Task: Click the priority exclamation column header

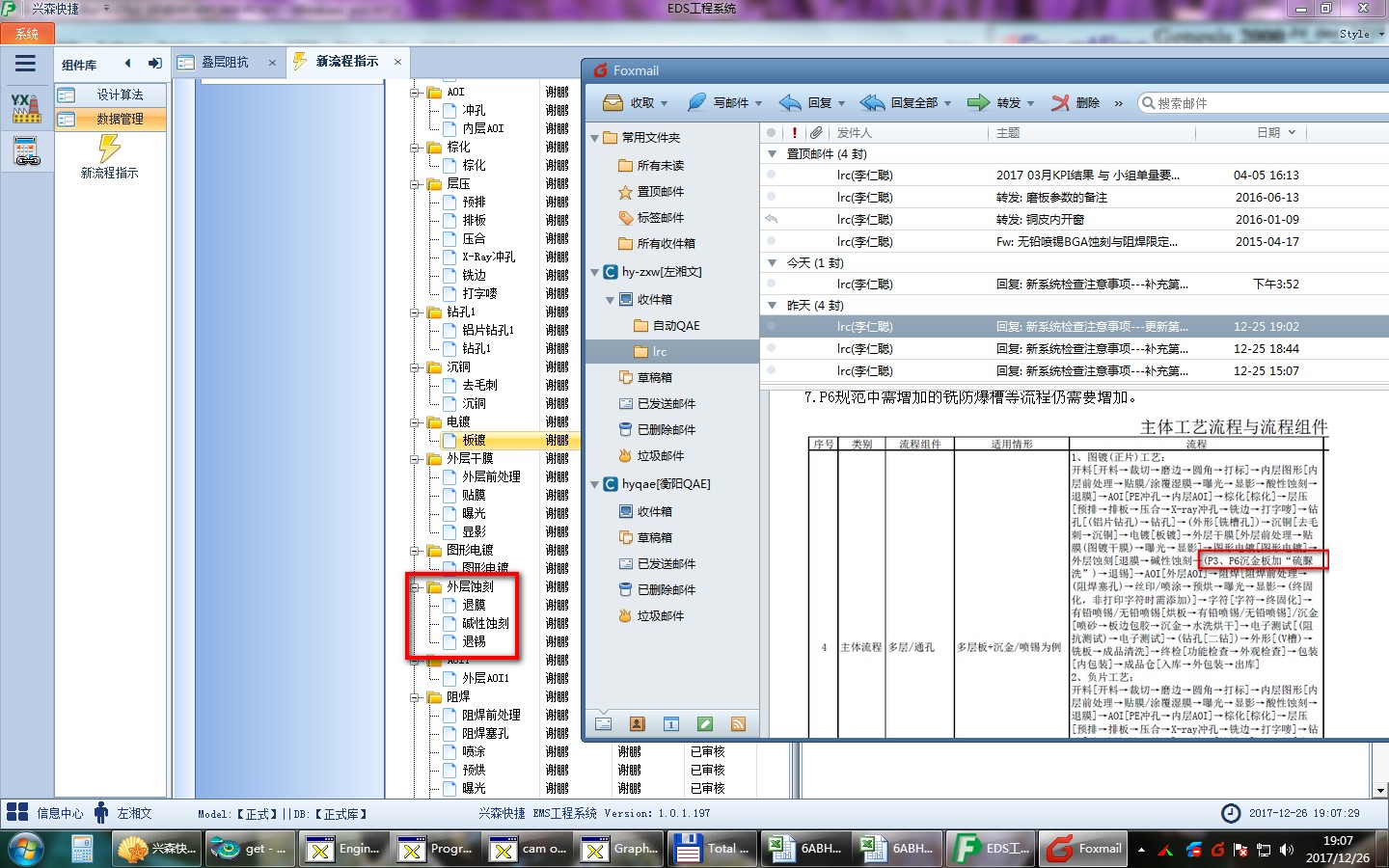Action: [795, 133]
